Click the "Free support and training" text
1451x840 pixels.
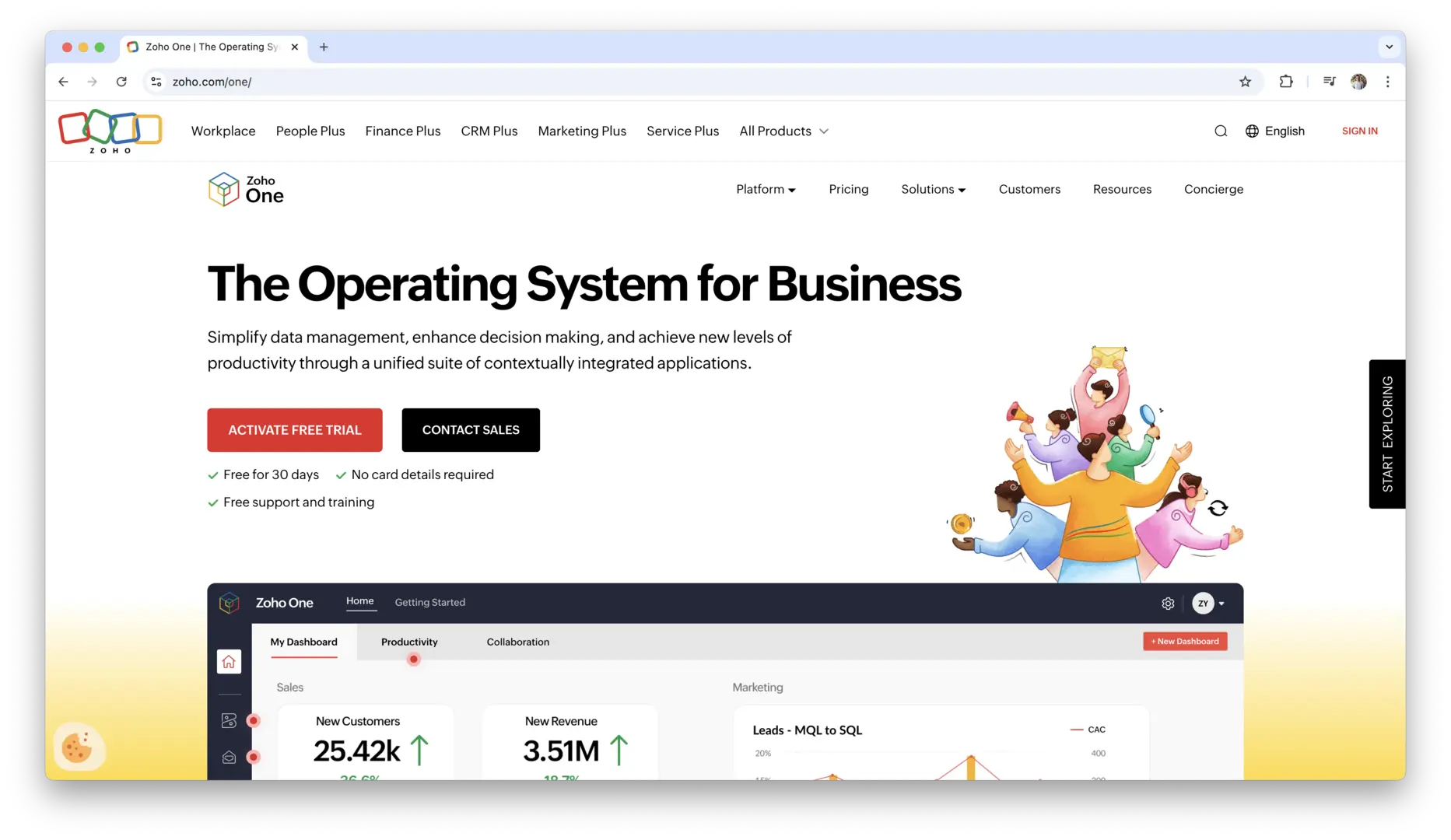coord(299,502)
